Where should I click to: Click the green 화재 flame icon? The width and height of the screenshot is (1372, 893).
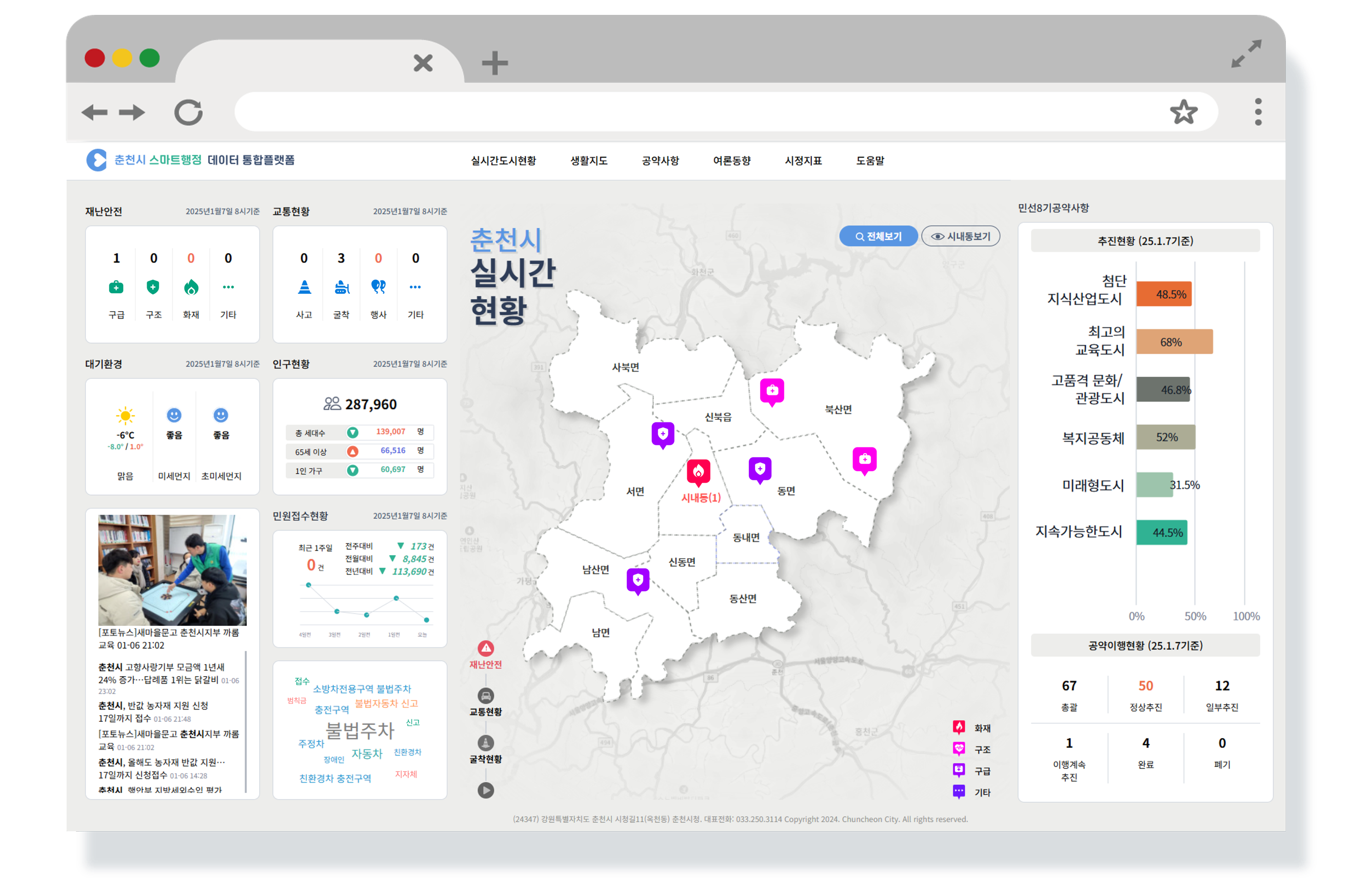point(191,287)
